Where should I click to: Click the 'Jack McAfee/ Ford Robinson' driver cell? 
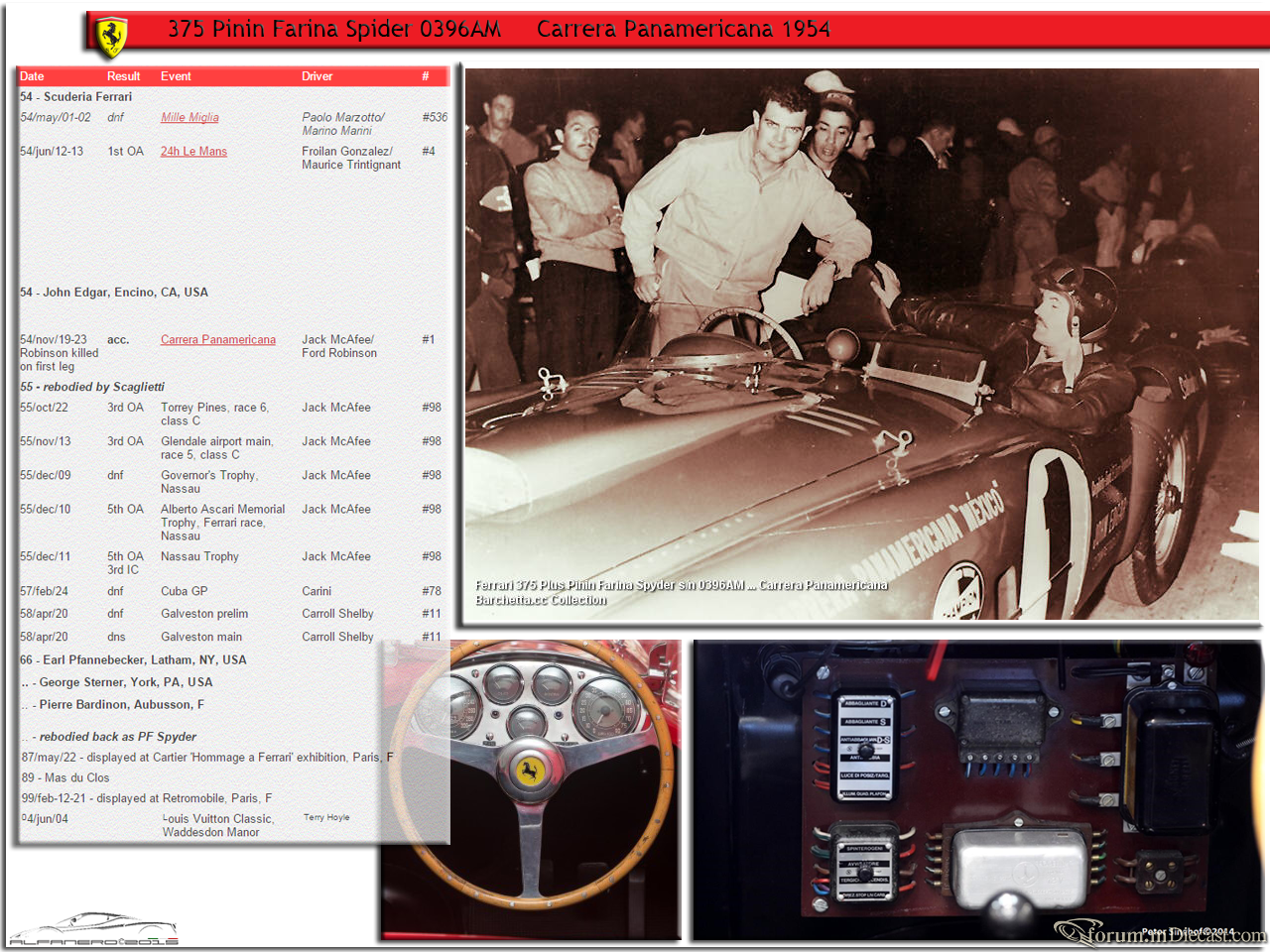tap(339, 346)
